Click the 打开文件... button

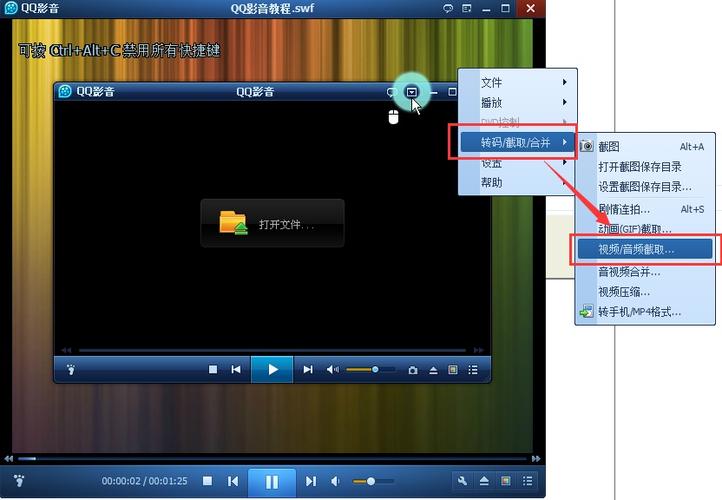pos(272,224)
